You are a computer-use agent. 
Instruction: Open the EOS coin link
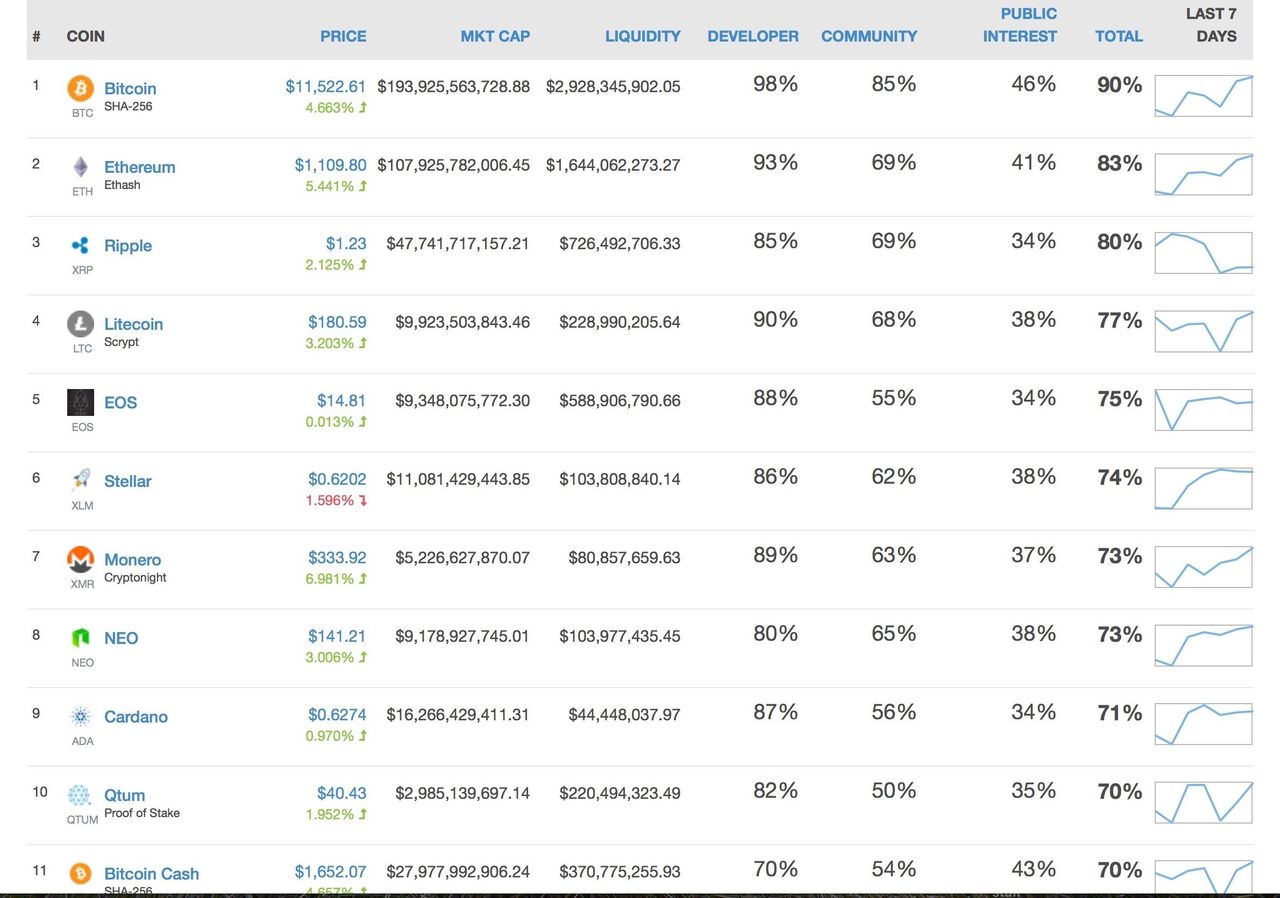pos(120,402)
